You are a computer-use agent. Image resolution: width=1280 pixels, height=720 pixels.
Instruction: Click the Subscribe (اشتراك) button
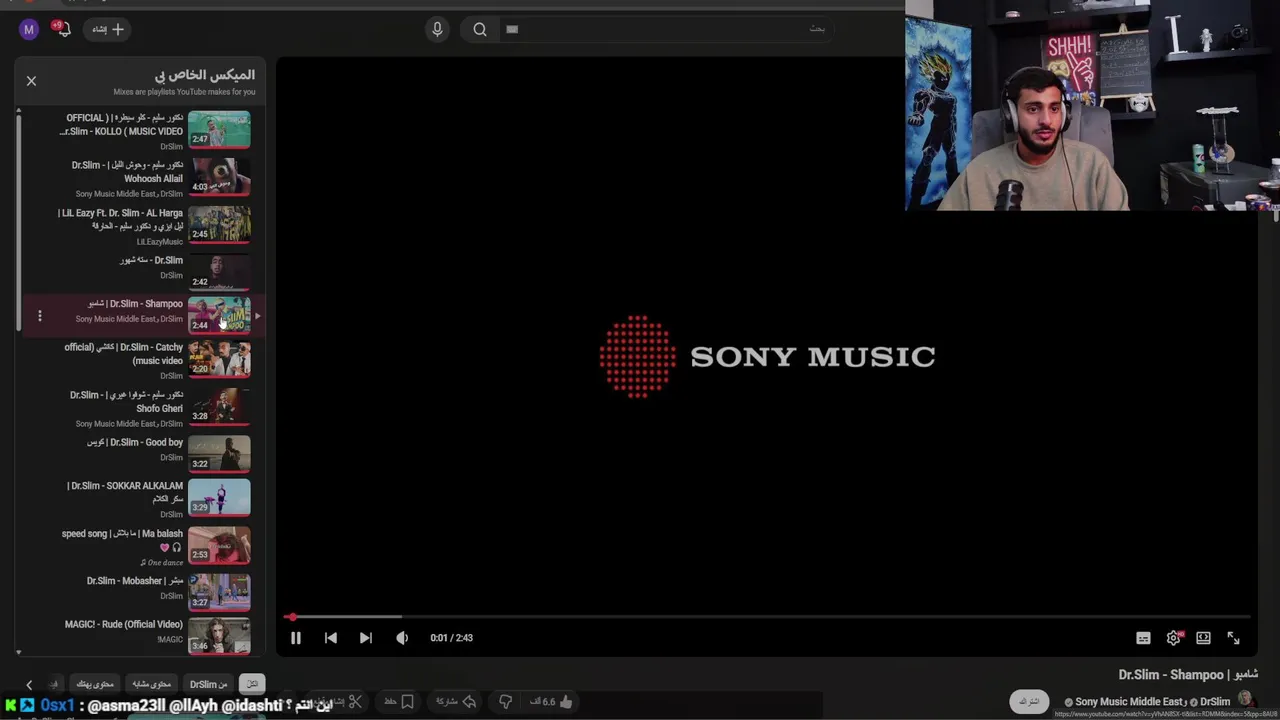click(1029, 702)
